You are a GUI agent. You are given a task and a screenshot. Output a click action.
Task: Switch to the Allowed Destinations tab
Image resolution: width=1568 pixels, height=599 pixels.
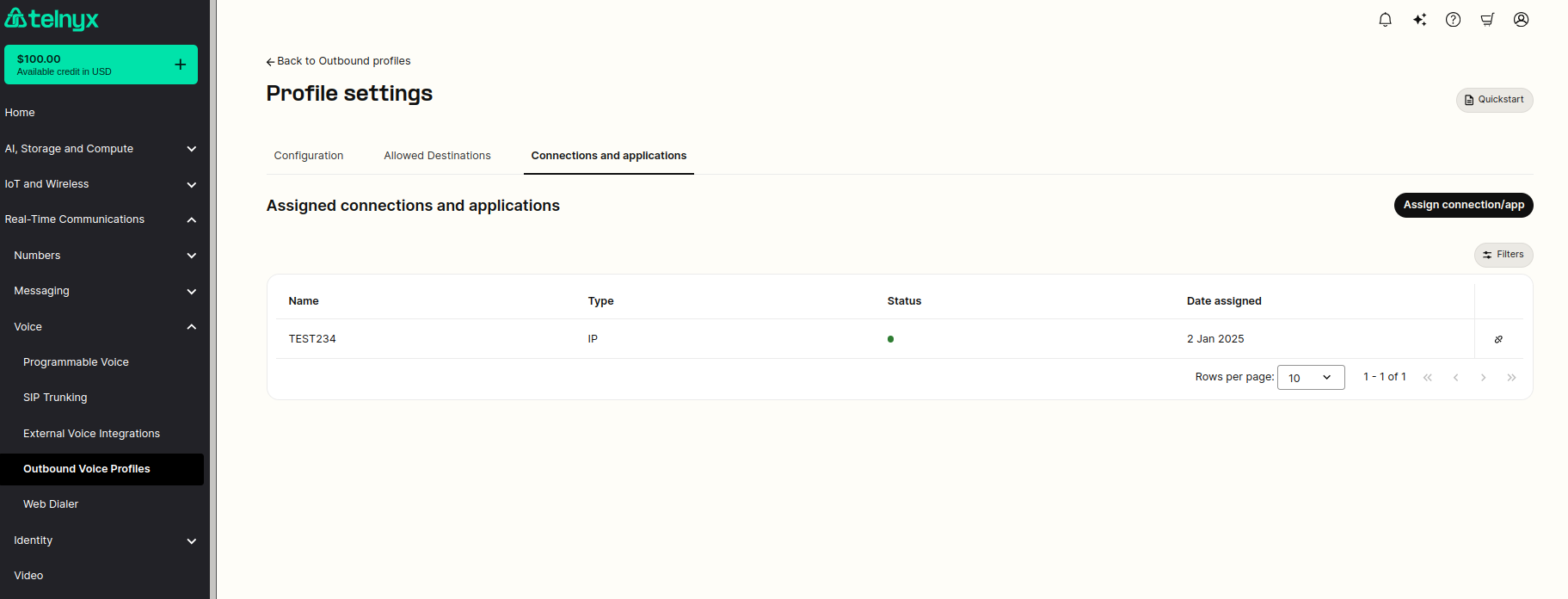click(x=437, y=156)
